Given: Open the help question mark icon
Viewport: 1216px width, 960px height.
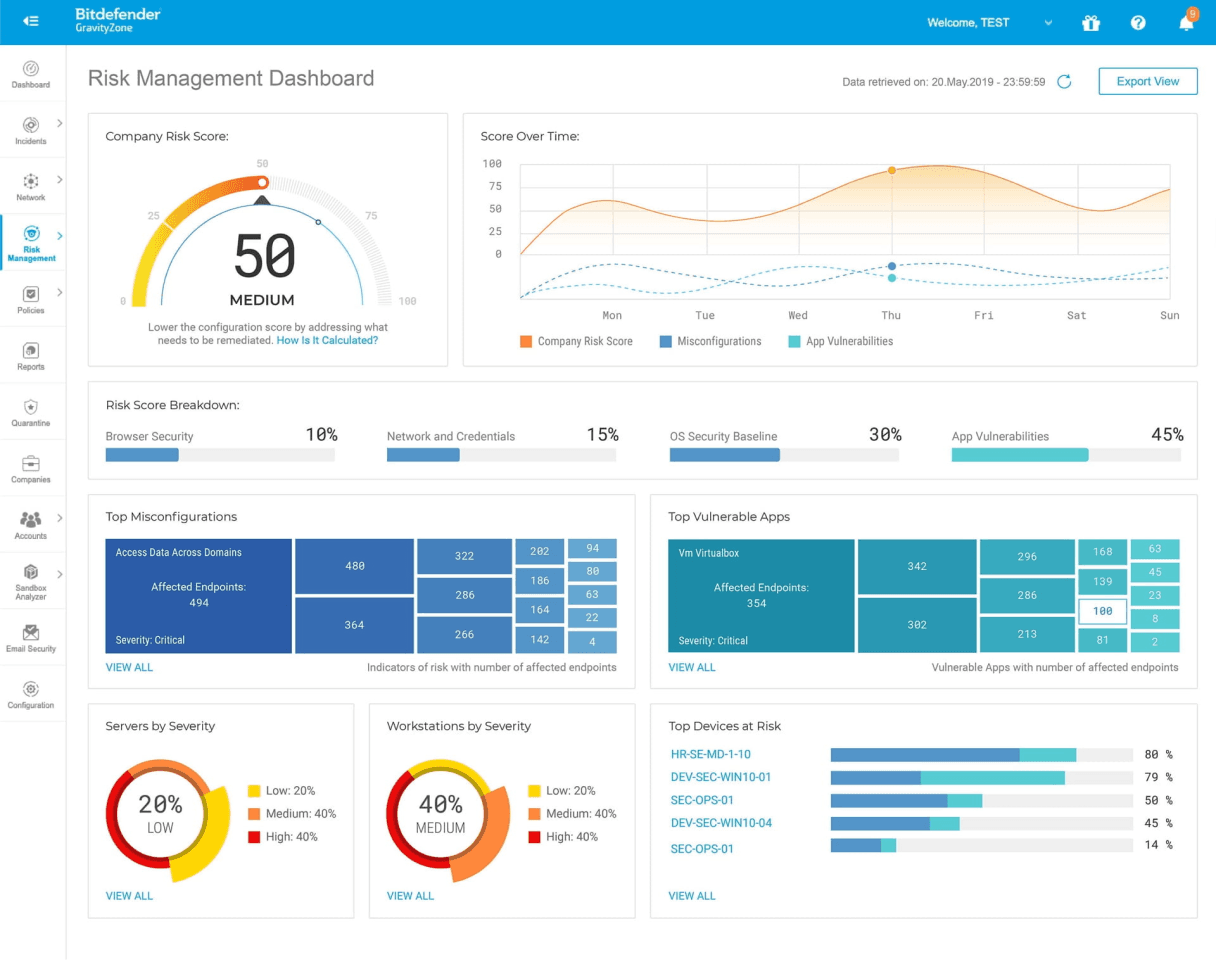Looking at the screenshot, I should pos(1138,22).
